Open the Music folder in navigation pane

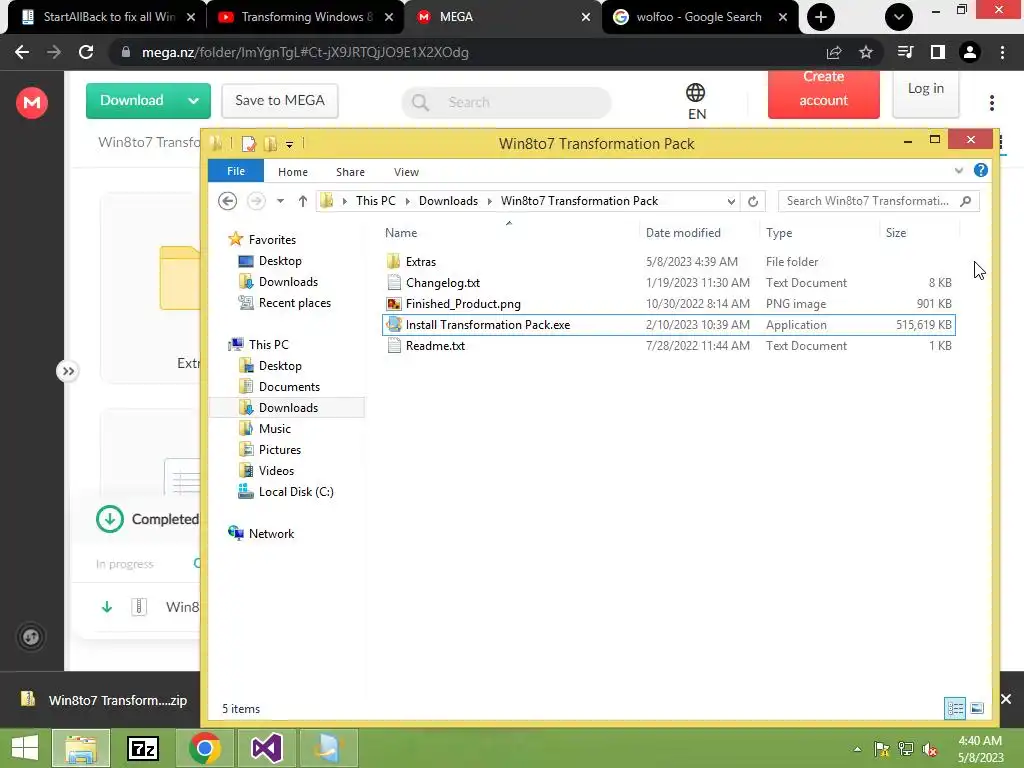pos(274,428)
